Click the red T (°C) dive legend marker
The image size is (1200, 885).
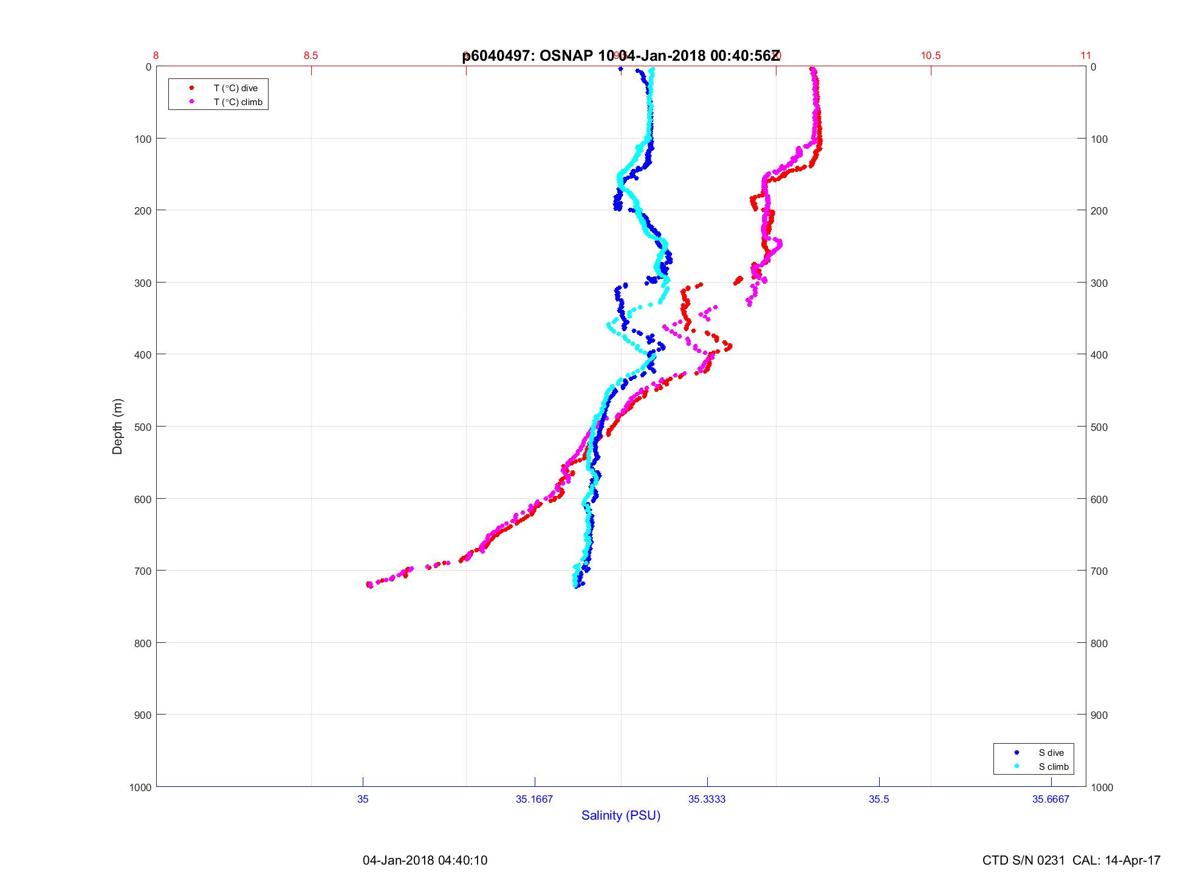(x=191, y=88)
